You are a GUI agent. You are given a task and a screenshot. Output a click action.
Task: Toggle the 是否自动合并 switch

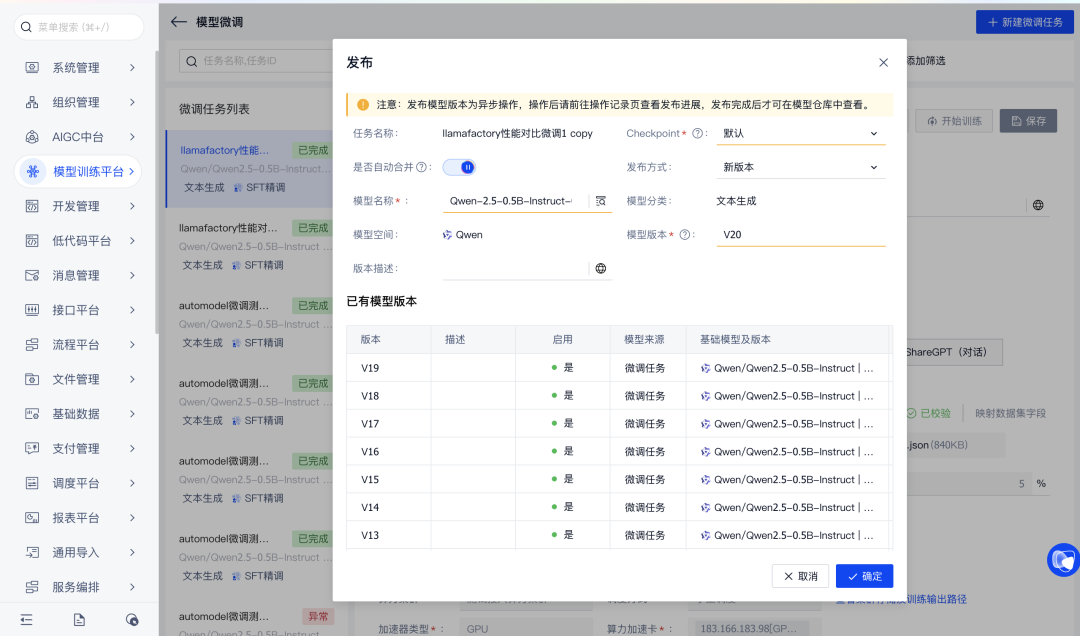tap(459, 167)
